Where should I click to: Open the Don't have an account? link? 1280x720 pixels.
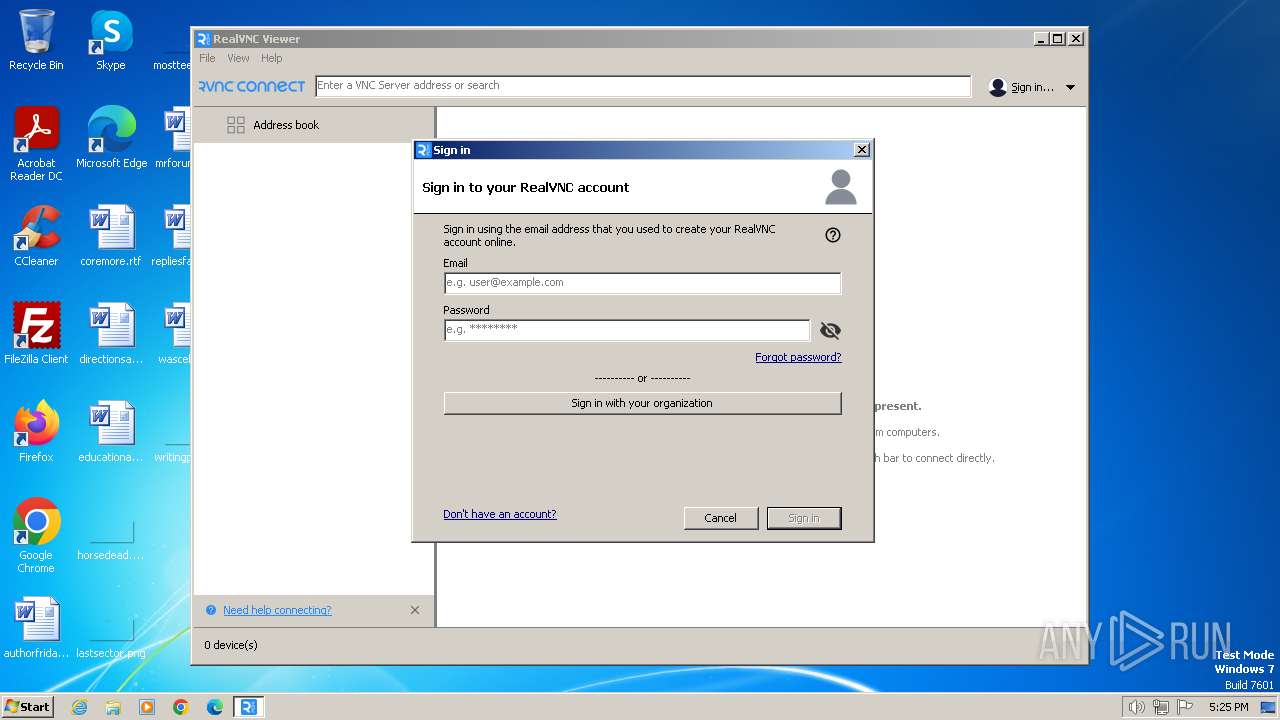[500, 514]
